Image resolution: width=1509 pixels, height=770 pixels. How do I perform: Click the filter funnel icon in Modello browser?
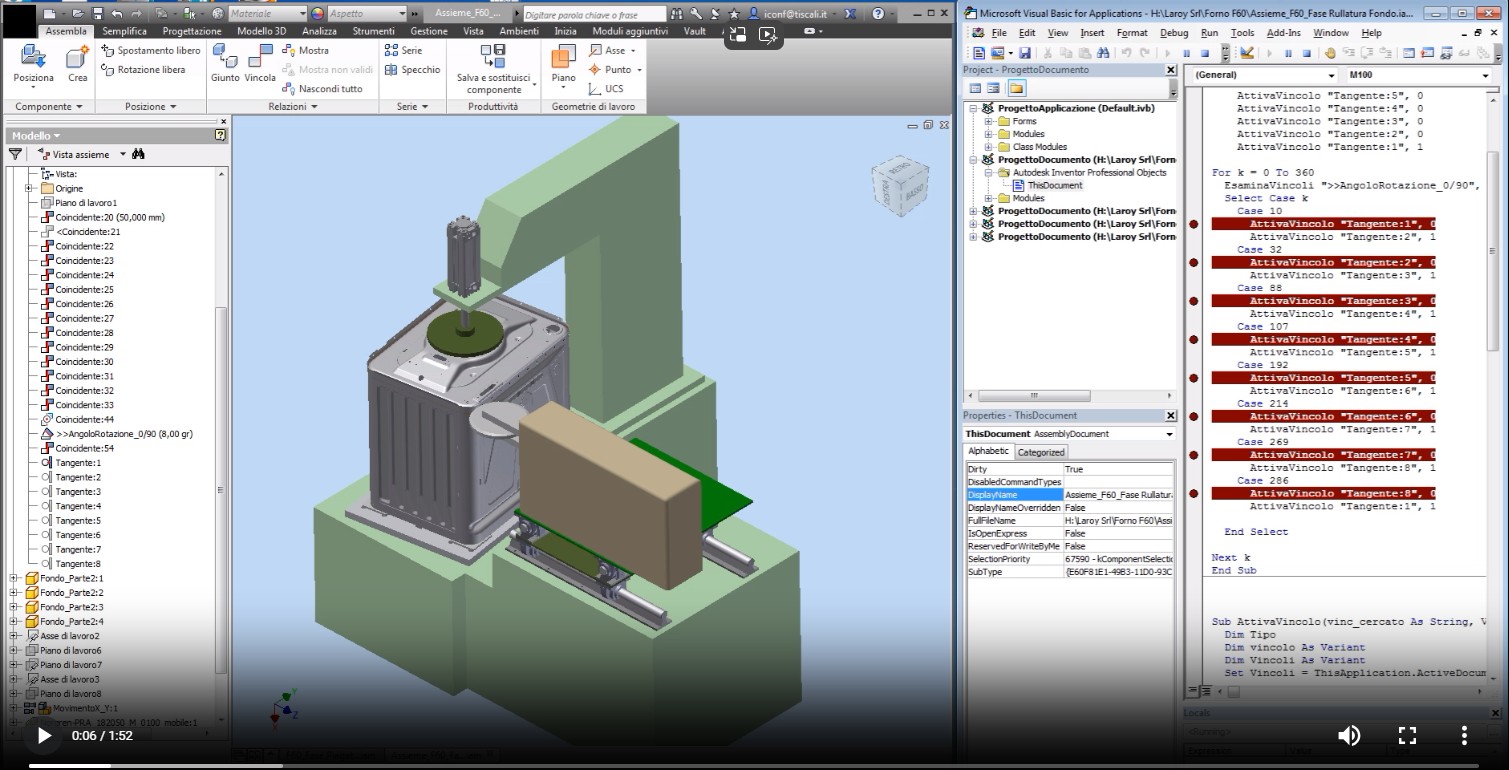click(15, 154)
